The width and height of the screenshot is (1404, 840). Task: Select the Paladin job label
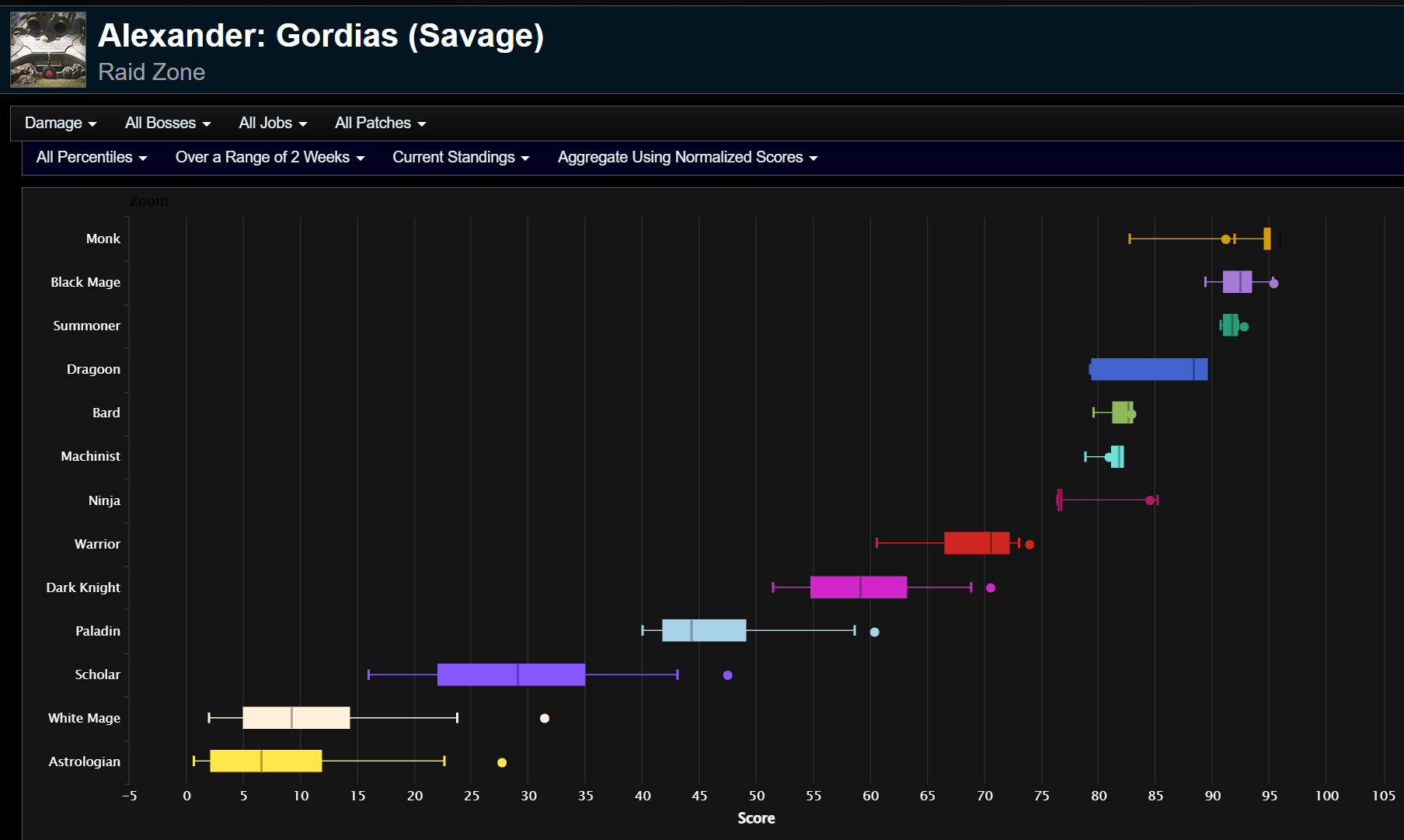pyautogui.click(x=98, y=631)
